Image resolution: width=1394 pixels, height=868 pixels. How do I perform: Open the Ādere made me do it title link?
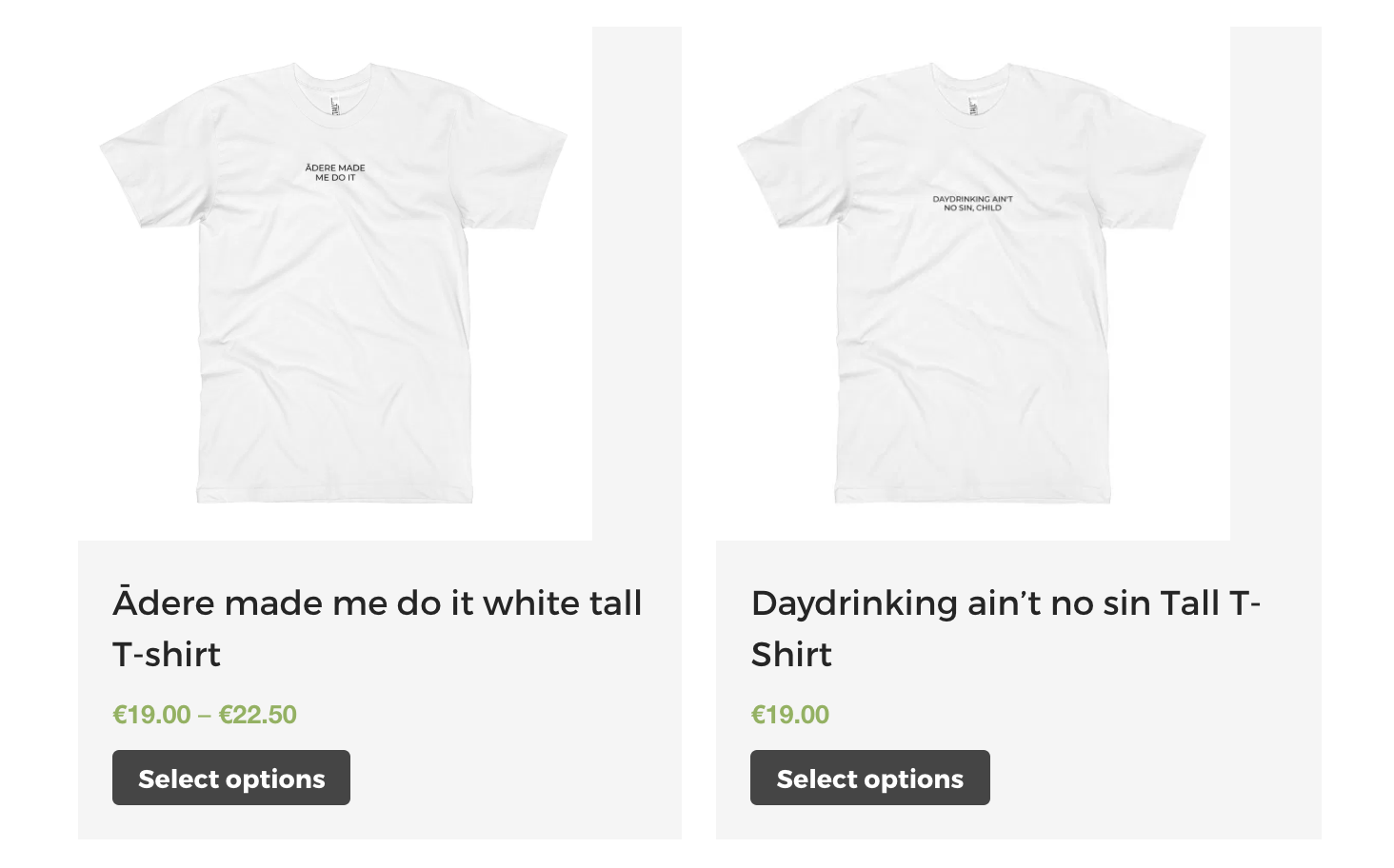(377, 603)
